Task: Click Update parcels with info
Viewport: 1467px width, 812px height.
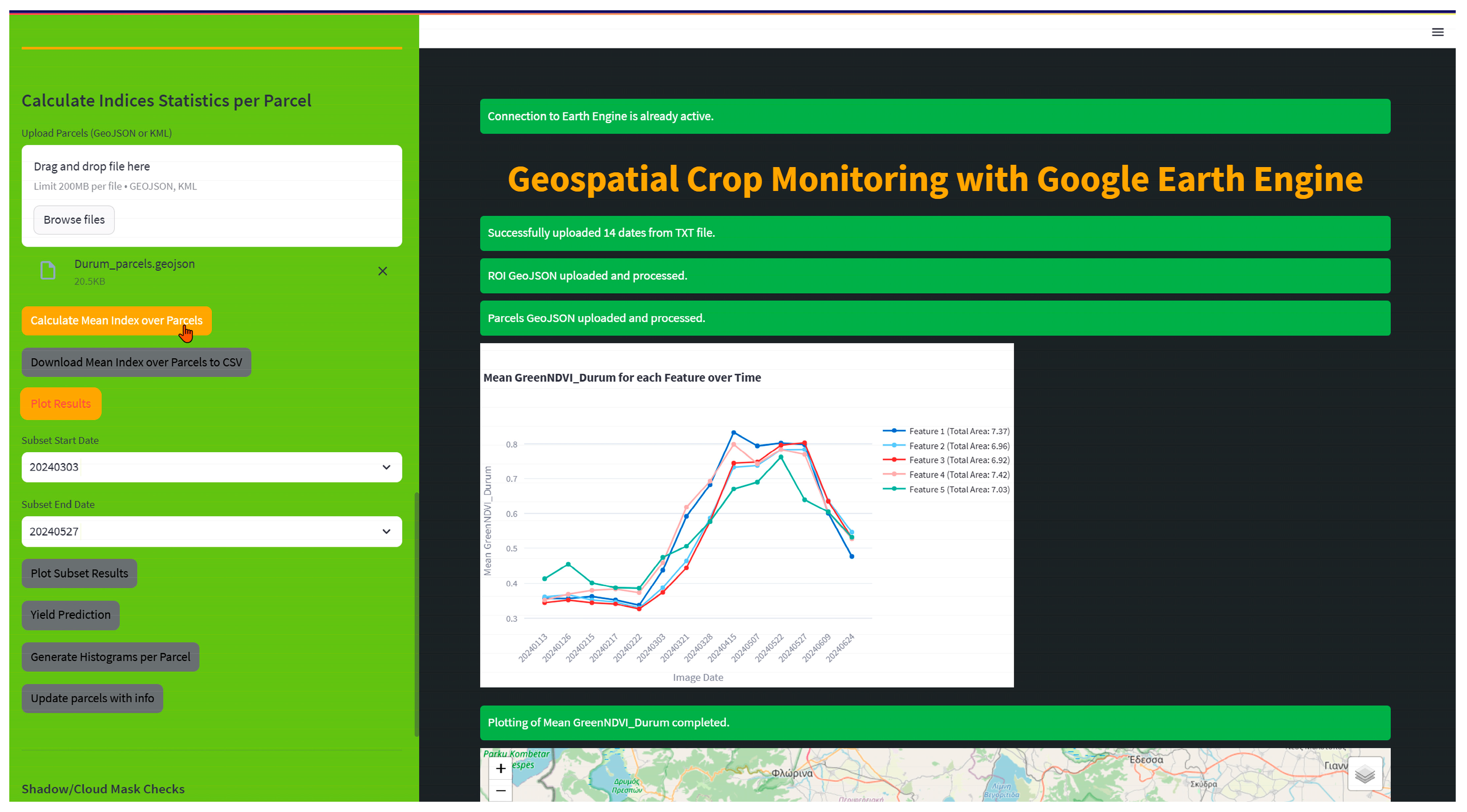Action: pyautogui.click(x=92, y=698)
